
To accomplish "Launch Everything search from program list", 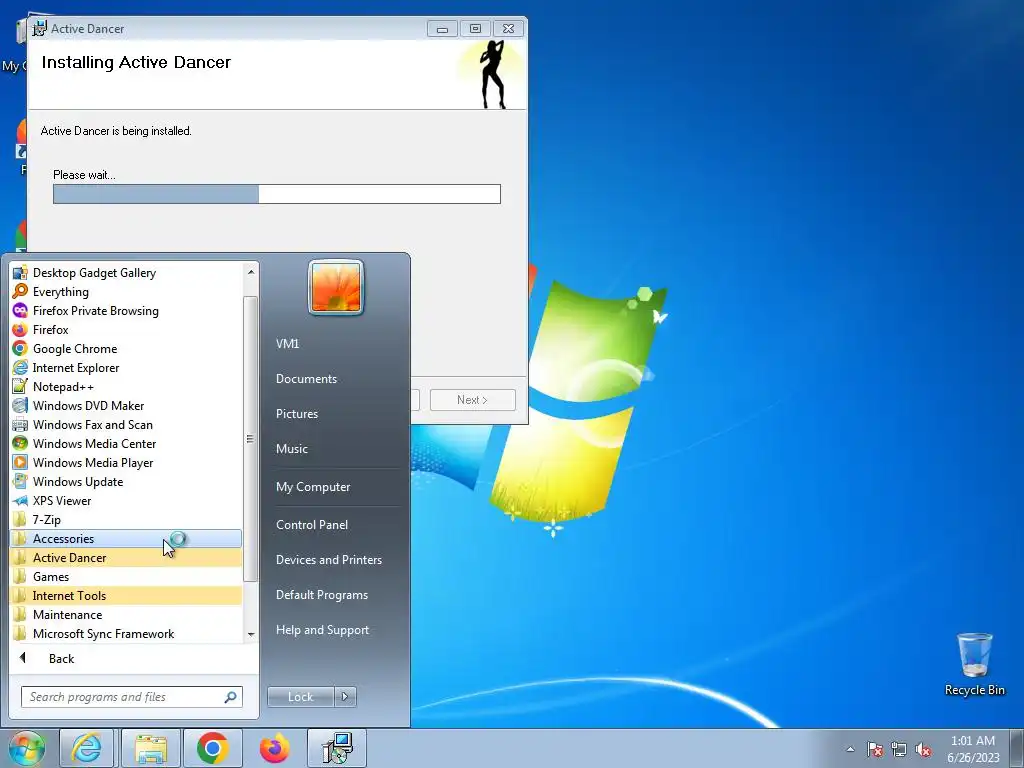I will 126,292.
